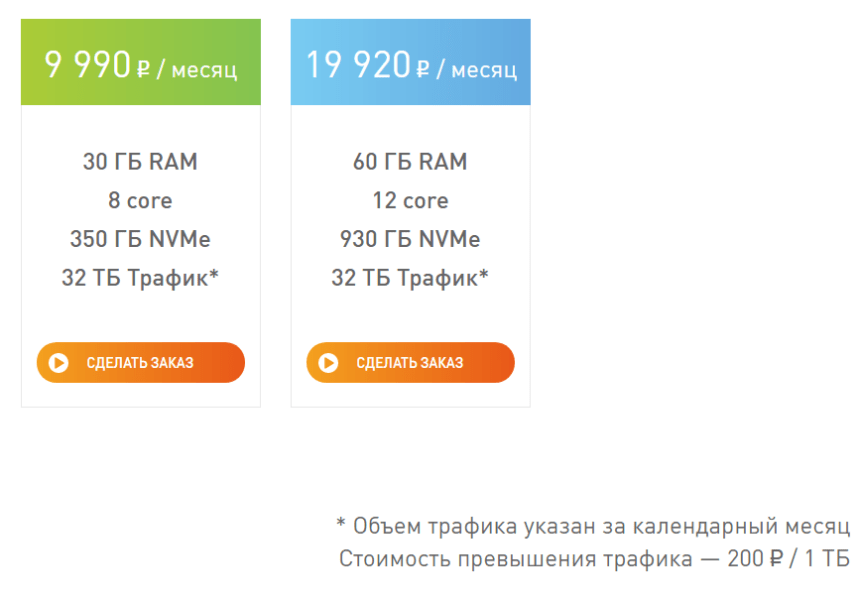Click 32 ТБ Трафик* in first plan
Viewport: 860px width, 604px height.
(x=140, y=278)
